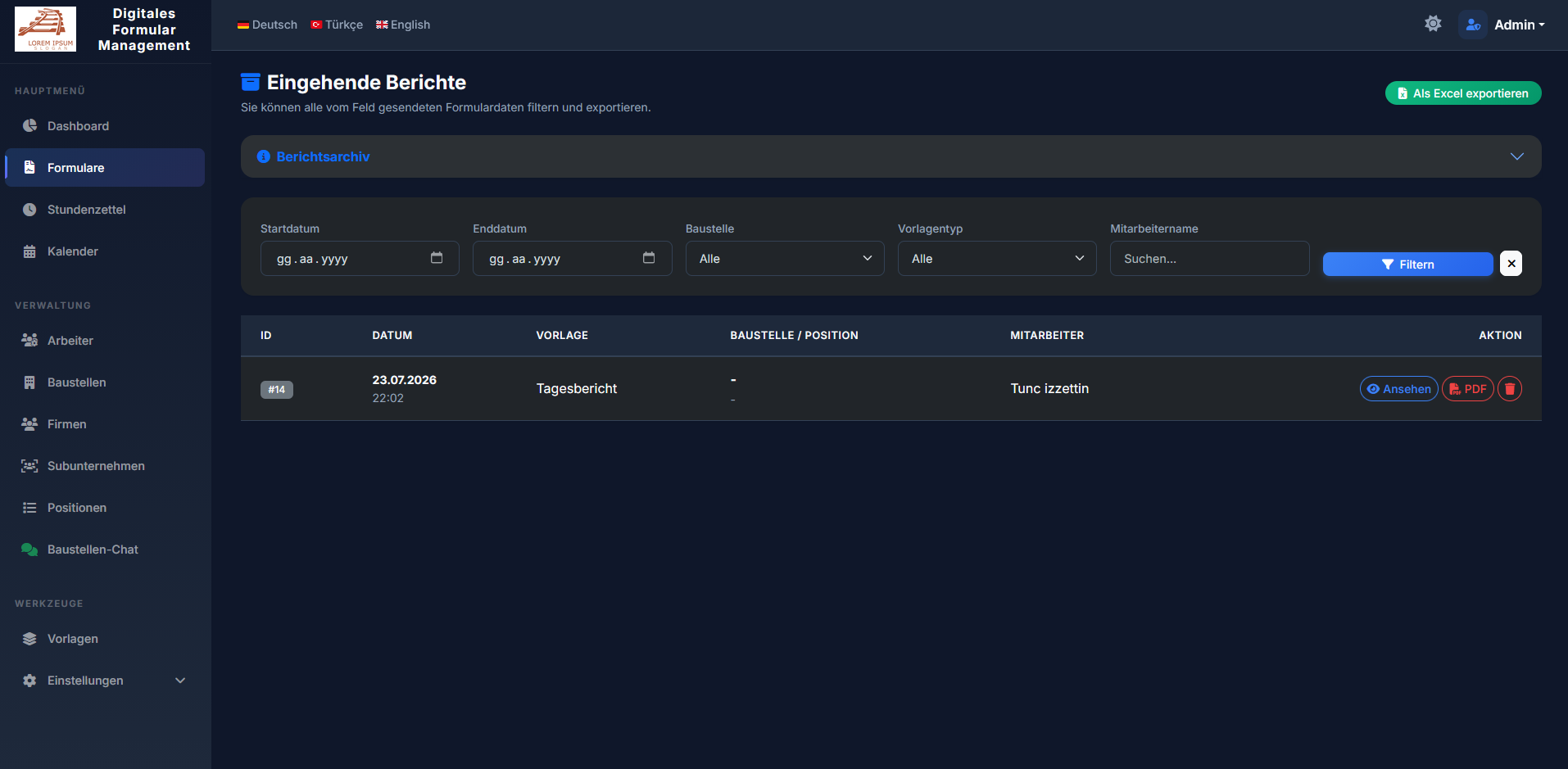Open the Startdatum calendar picker icon
The width and height of the screenshot is (1568, 769).
pyautogui.click(x=437, y=257)
